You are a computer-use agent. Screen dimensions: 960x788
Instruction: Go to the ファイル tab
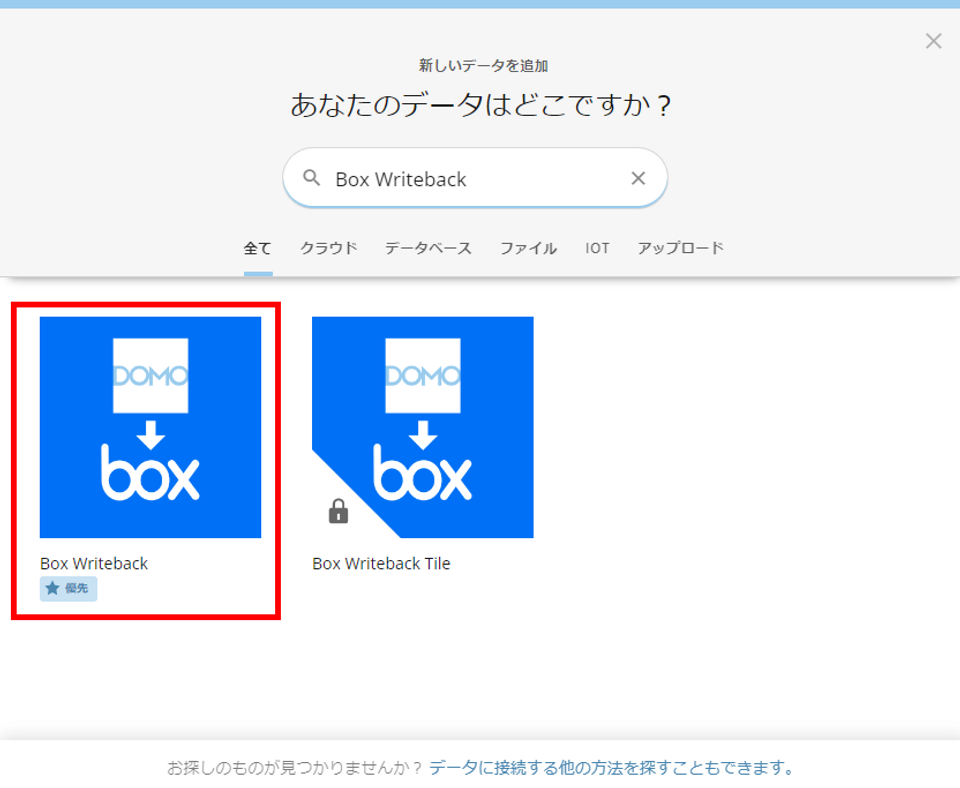pyautogui.click(x=528, y=248)
